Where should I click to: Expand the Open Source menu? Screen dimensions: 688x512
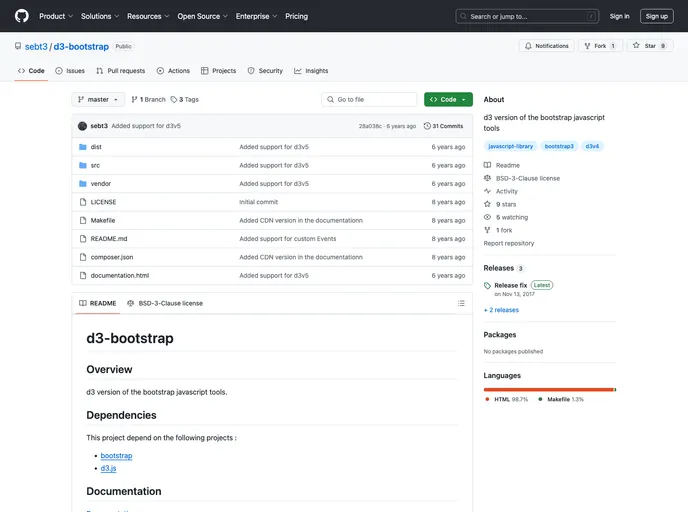click(x=202, y=16)
